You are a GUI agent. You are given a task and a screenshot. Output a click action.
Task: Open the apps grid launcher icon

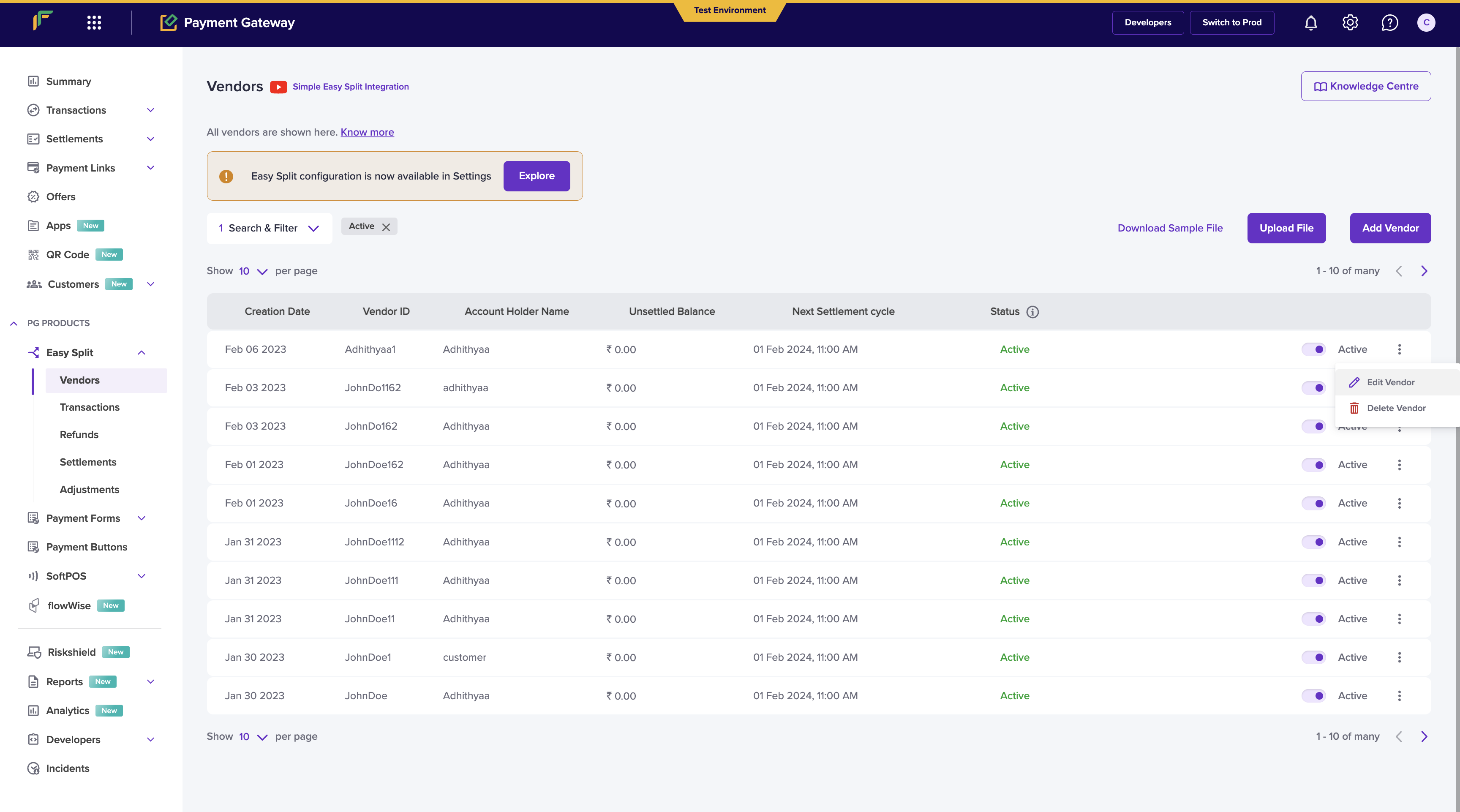94,23
